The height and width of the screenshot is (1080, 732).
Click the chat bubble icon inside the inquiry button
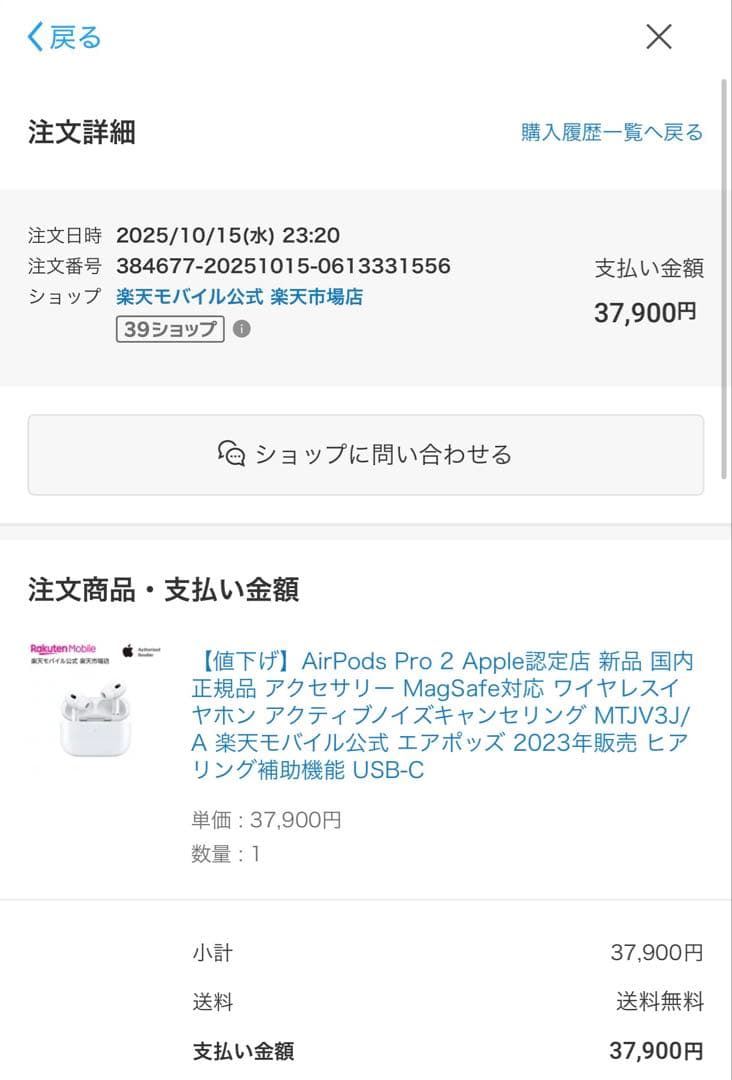(234, 453)
